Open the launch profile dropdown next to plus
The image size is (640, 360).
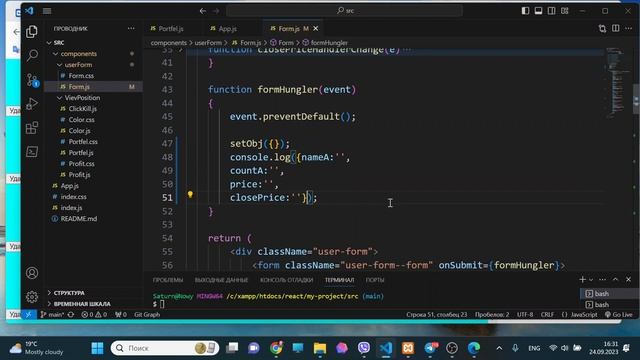pos(591,280)
